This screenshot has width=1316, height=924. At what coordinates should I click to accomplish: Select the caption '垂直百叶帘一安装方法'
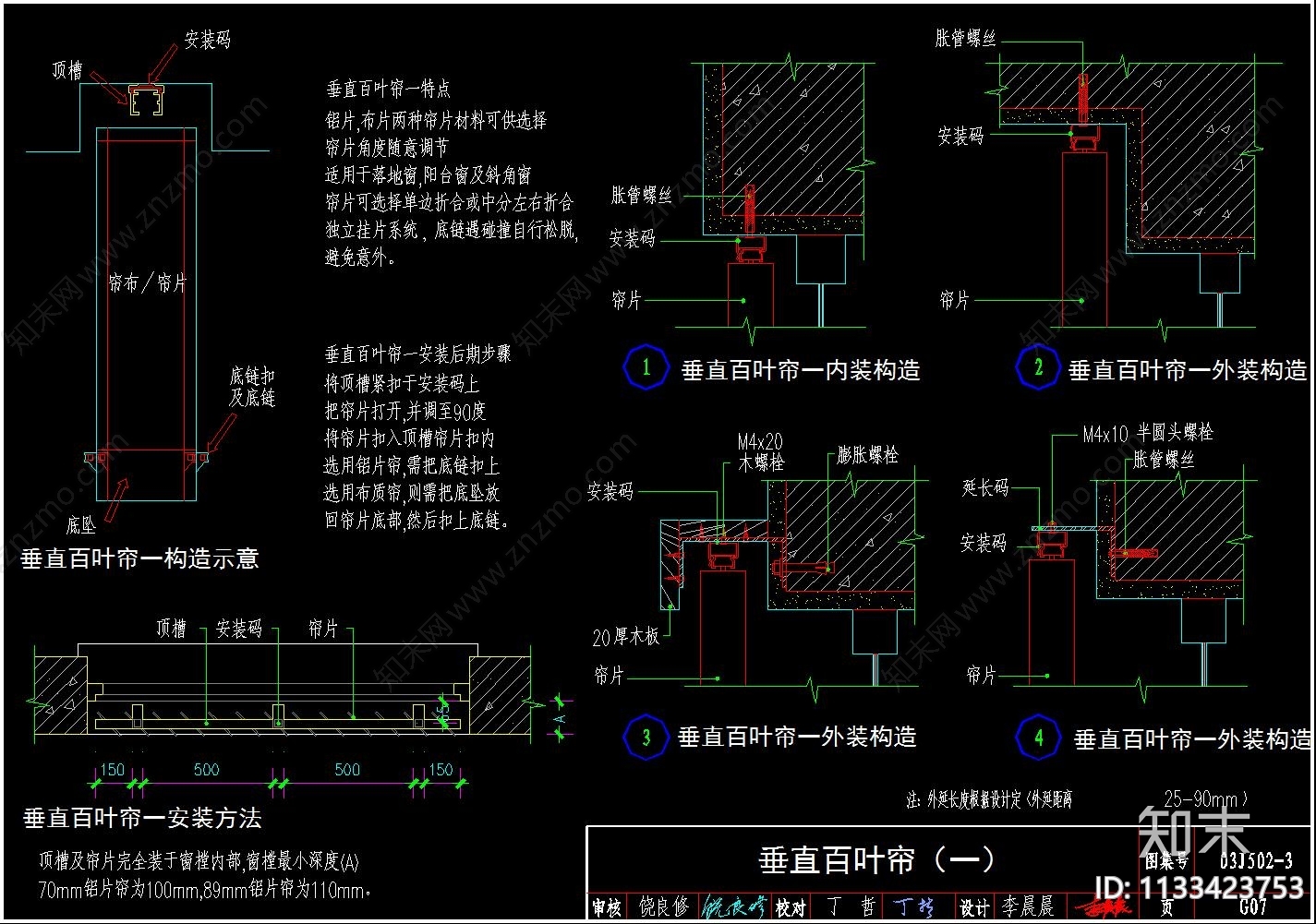(141, 818)
